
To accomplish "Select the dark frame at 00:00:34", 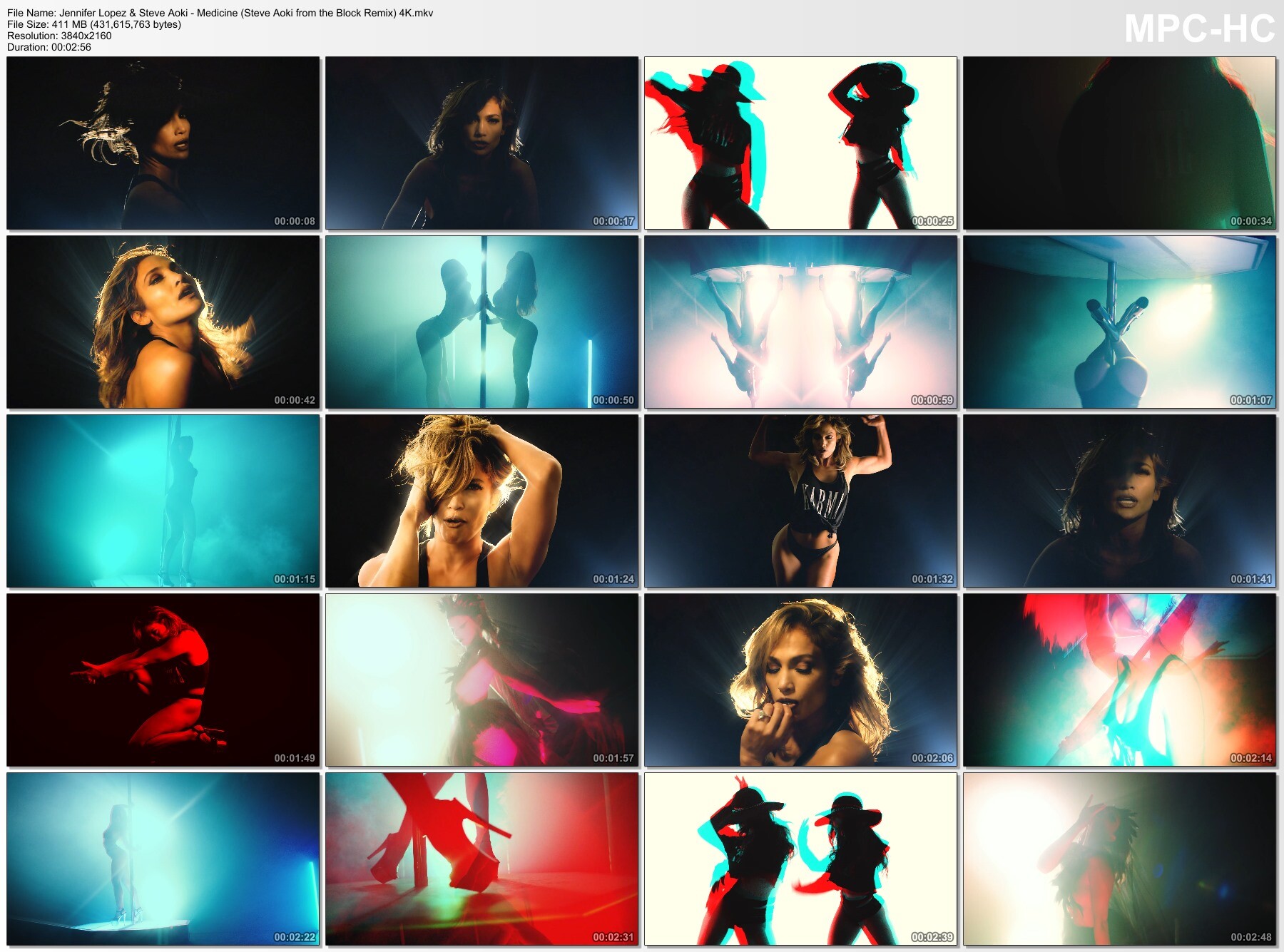I will tap(1119, 143).
